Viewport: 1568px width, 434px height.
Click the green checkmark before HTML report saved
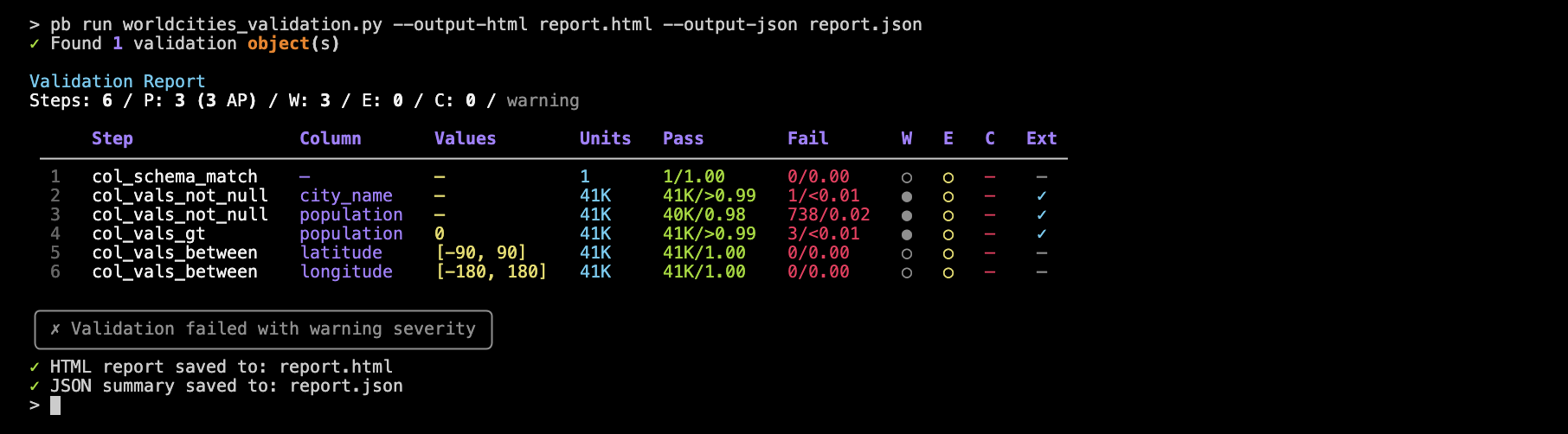click(35, 367)
